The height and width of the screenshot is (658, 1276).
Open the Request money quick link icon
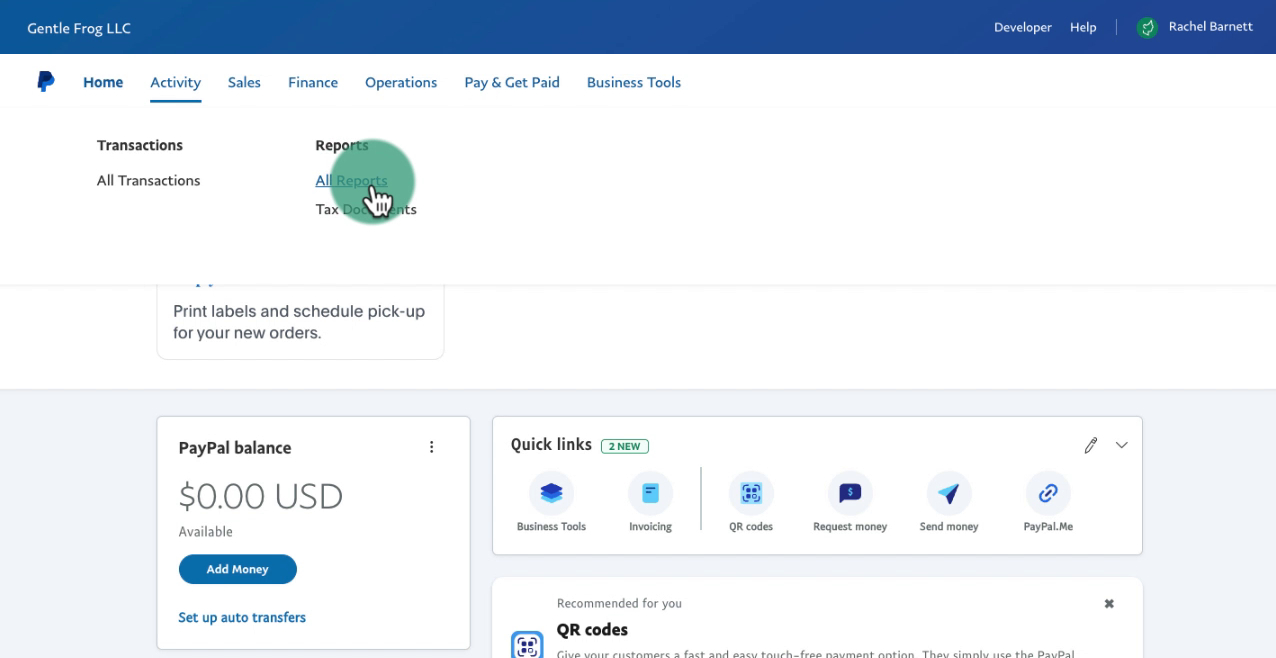coord(850,493)
